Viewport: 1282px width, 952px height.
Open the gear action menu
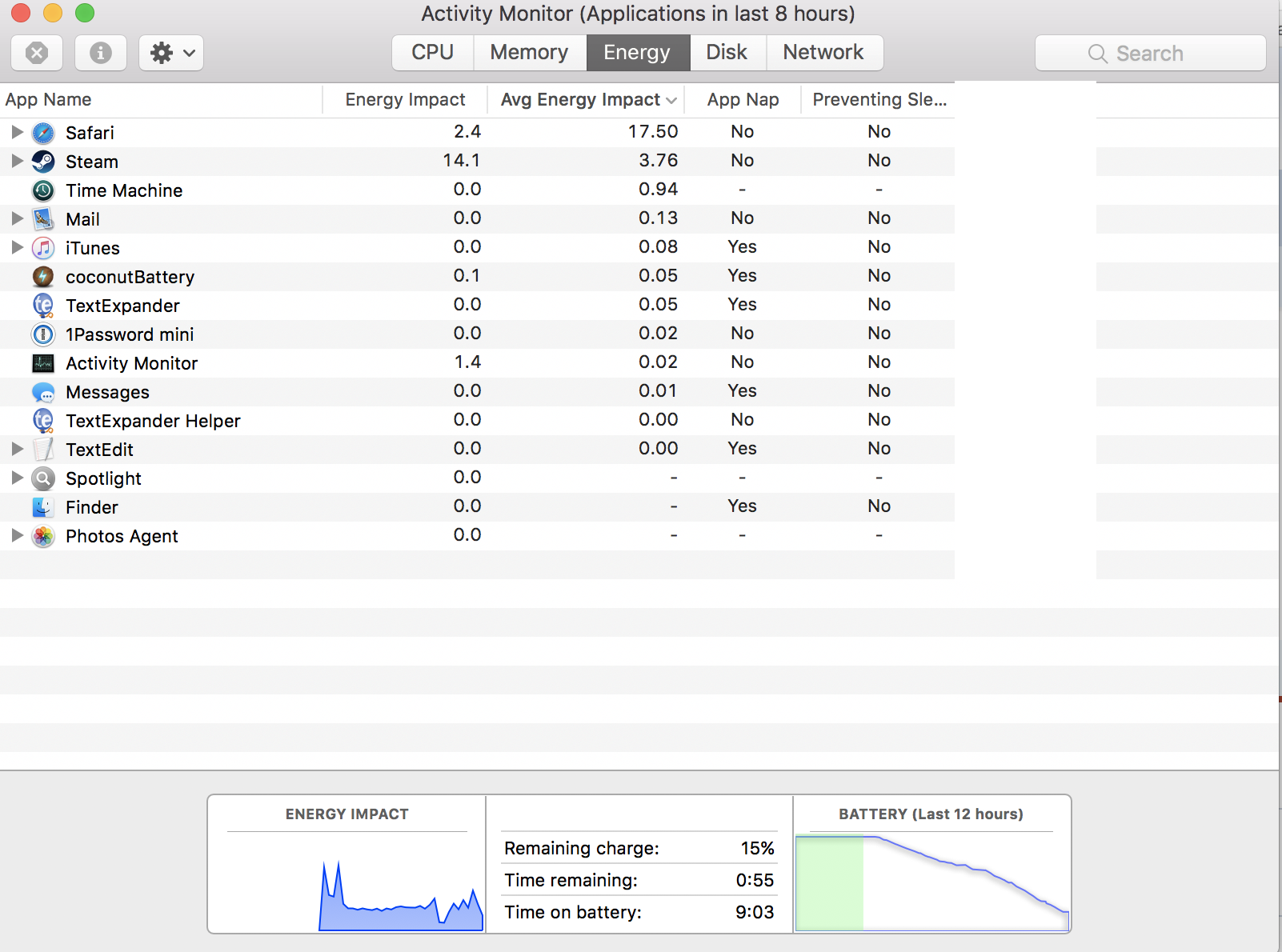coord(171,53)
